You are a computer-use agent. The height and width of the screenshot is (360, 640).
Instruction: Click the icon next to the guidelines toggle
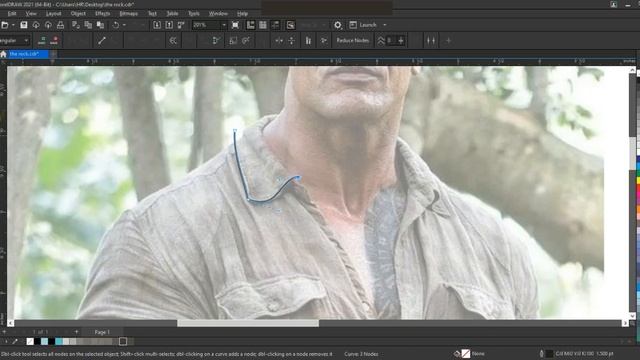click(x=290, y=25)
